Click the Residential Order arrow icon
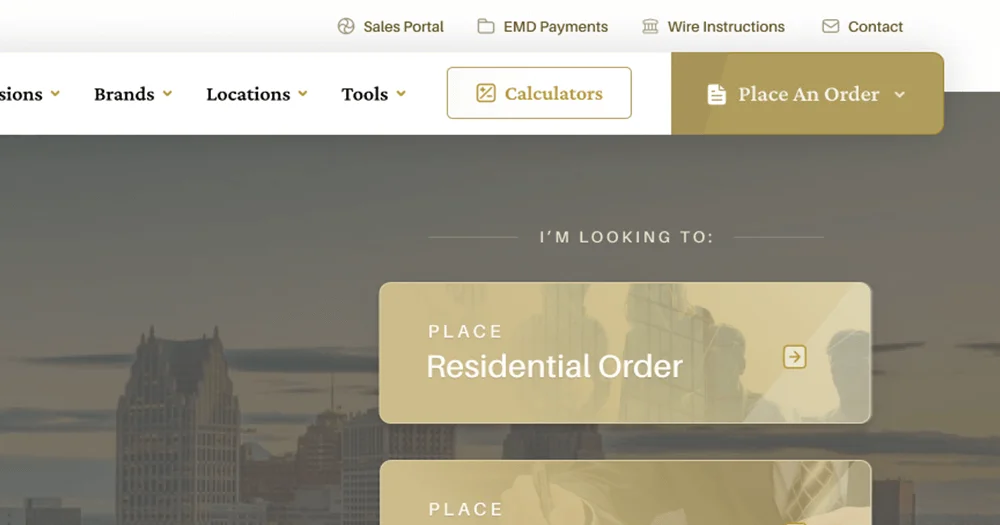Screen dimensions: 1000x525 [795, 357]
